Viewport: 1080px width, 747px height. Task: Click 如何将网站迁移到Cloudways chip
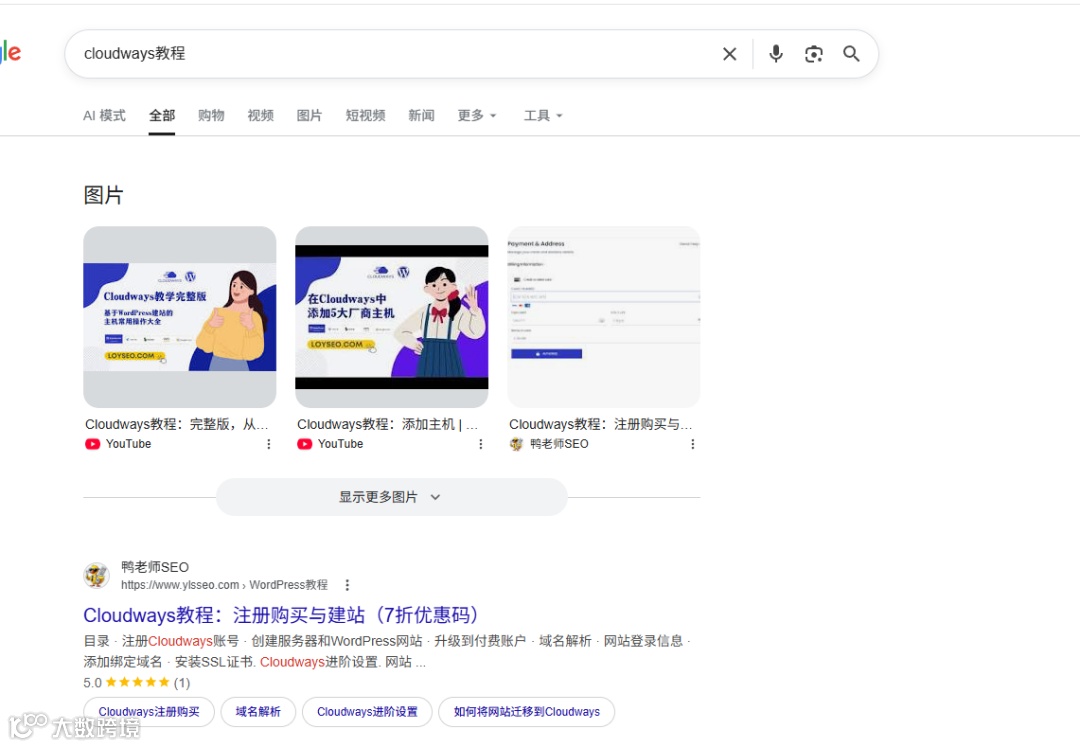point(526,712)
